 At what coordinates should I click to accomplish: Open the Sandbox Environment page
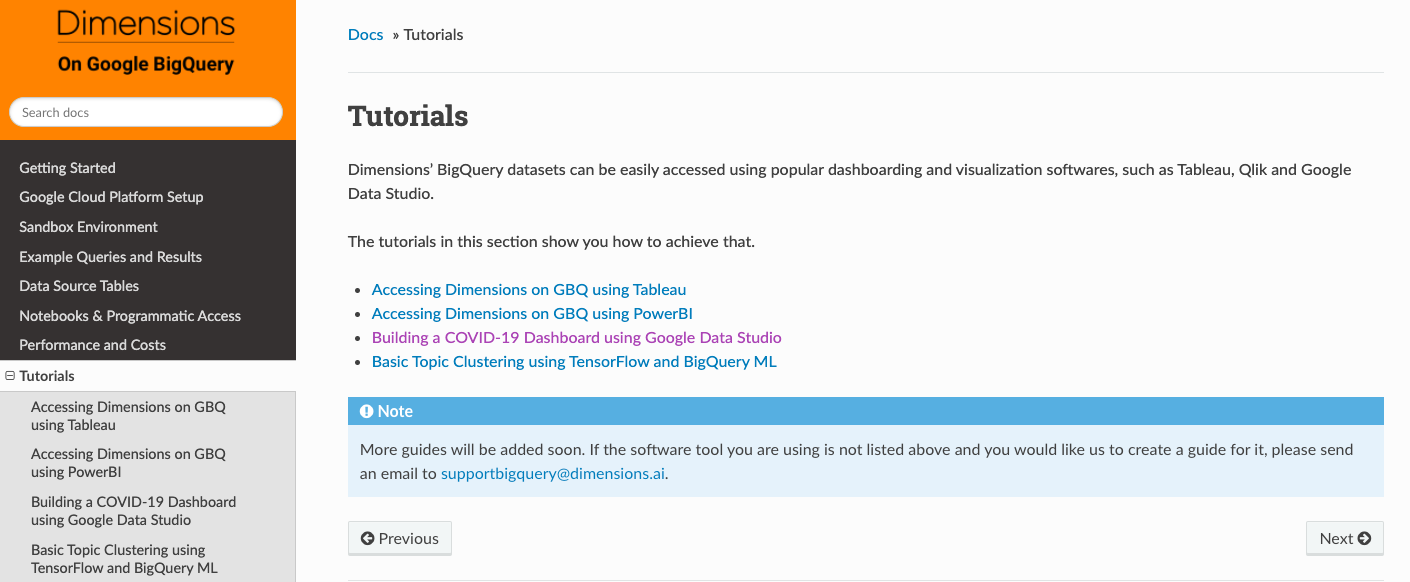pos(88,227)
